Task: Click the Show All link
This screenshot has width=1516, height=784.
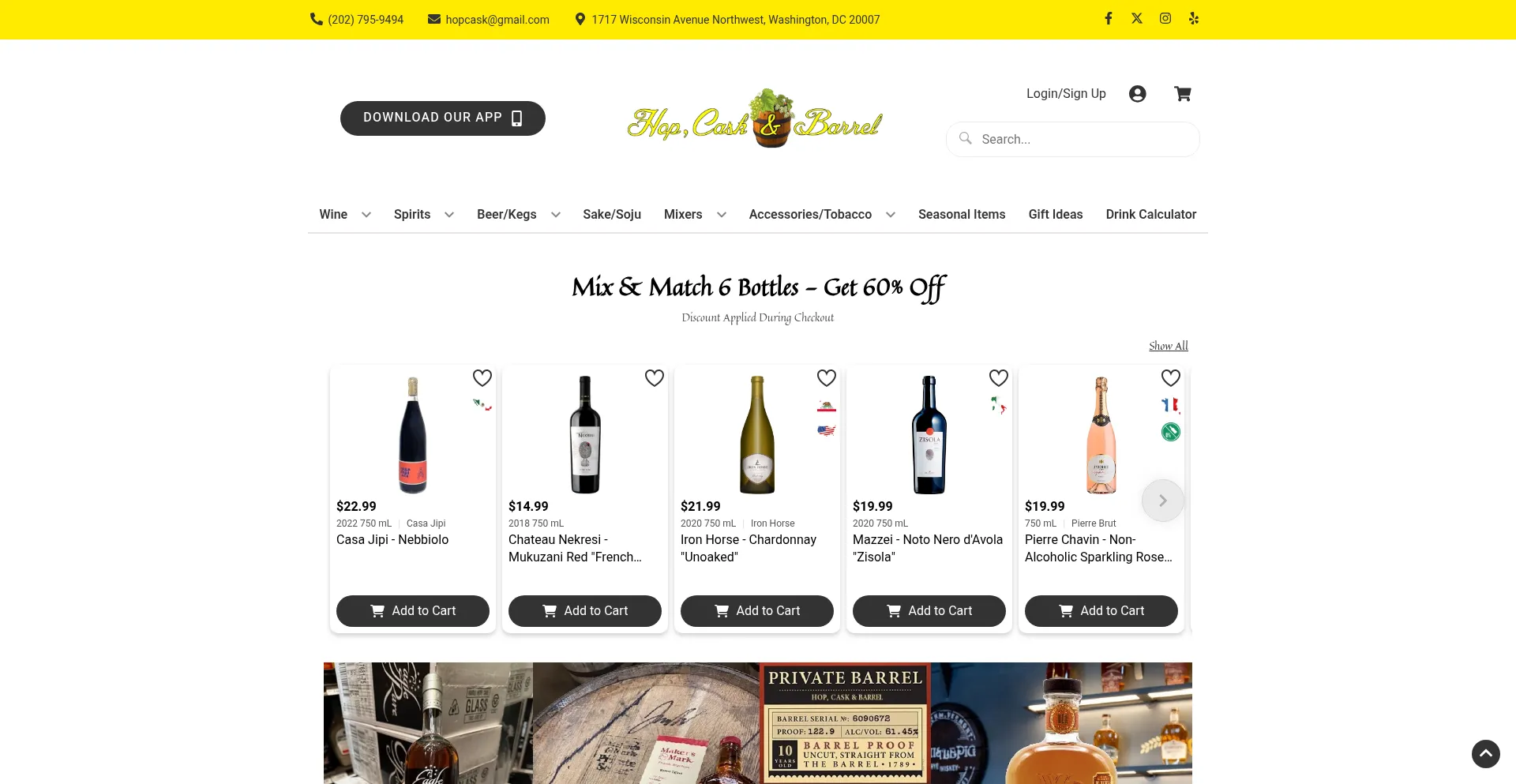Action: (x=1168, y=346)
